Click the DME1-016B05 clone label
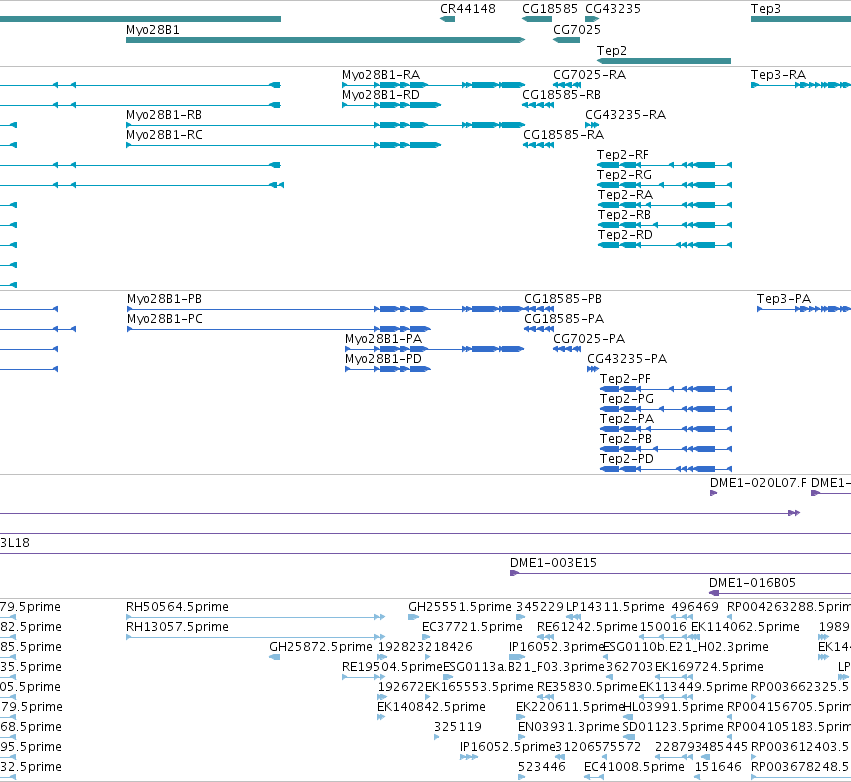 click(752, 583)
